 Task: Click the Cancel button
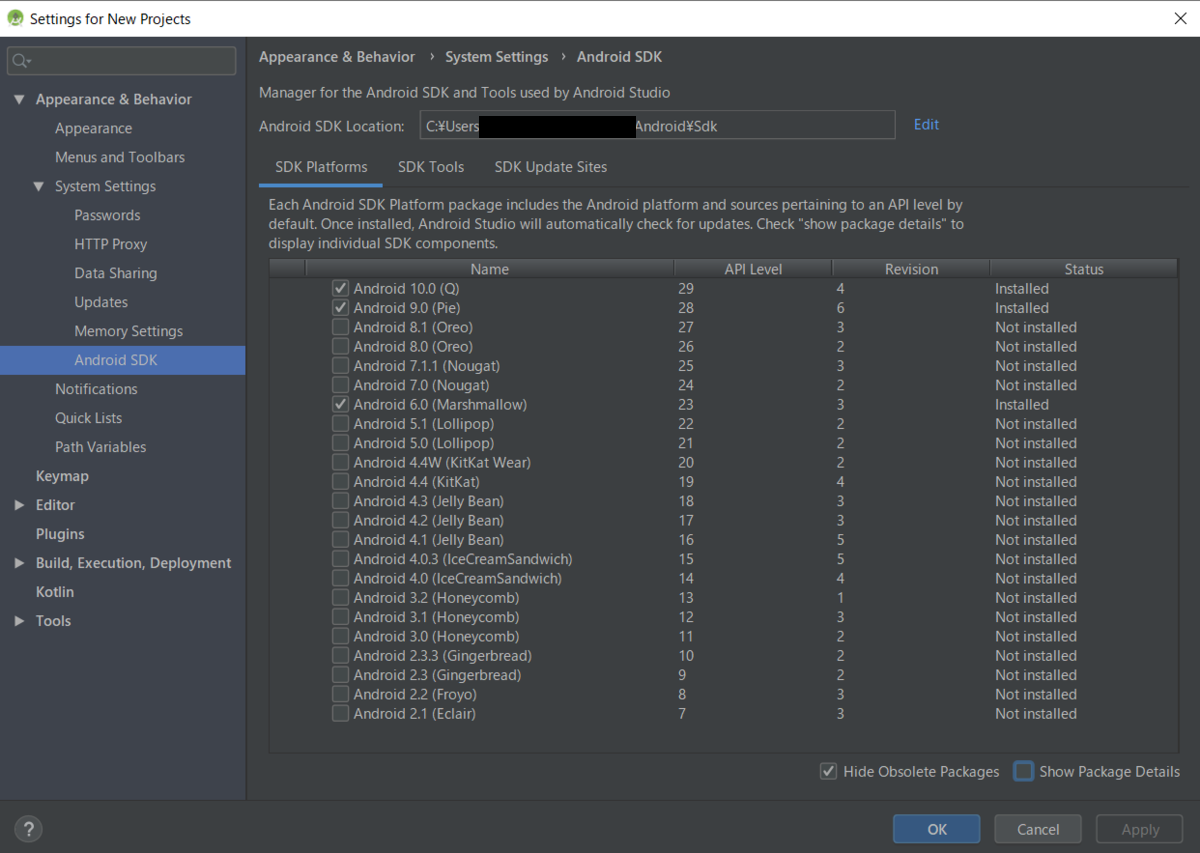coord(1038,829)
